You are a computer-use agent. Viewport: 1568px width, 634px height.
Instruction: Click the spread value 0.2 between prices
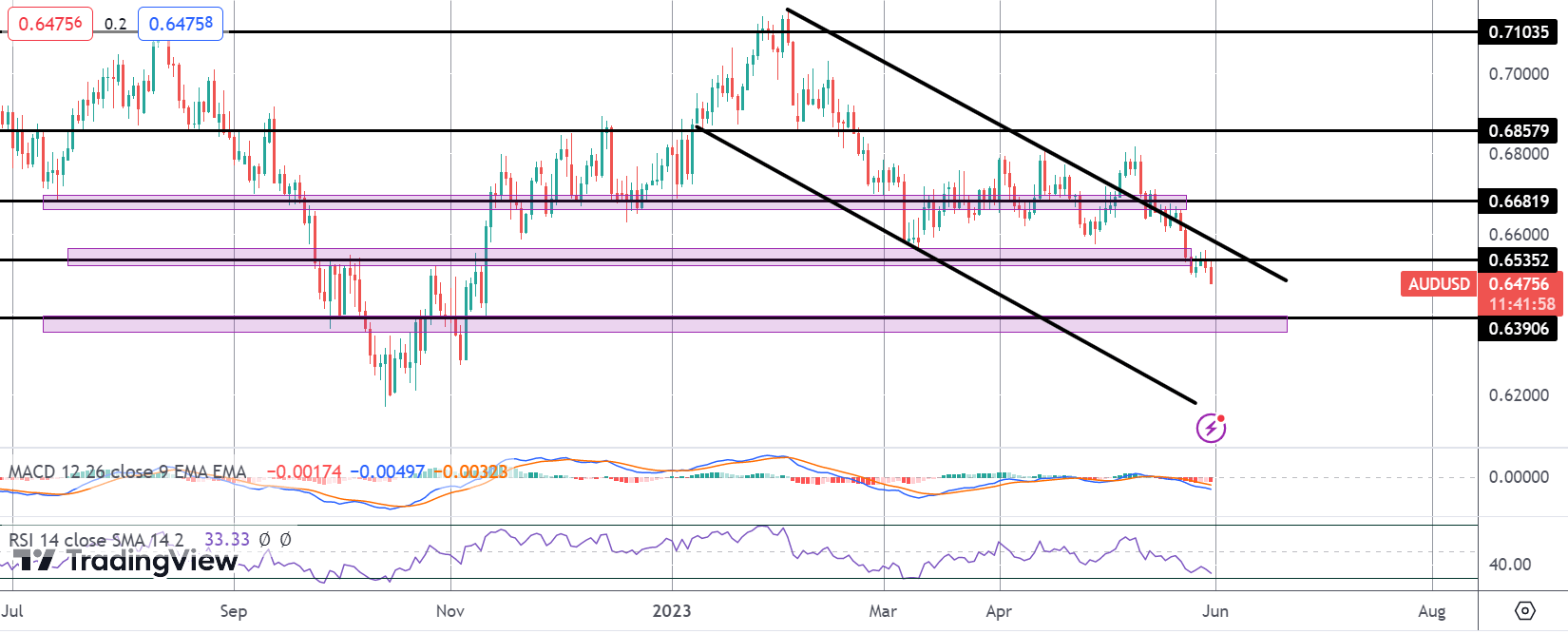[x=115, y=24]
